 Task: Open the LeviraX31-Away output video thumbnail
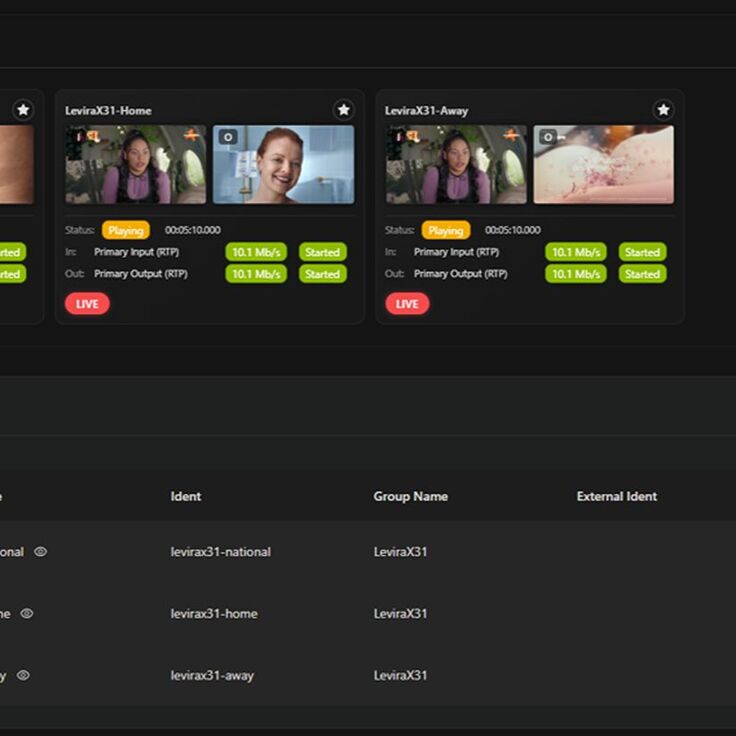pyautogui.click(x=604, y=164)
